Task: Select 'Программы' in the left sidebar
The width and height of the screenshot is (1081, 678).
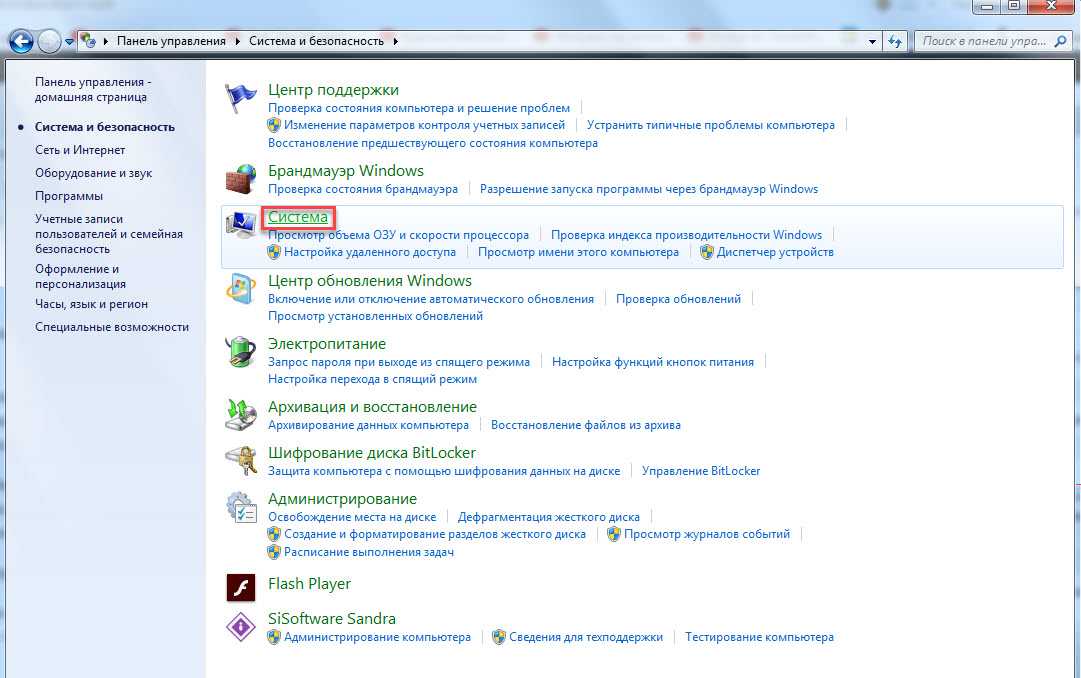Action: [69, 196]
